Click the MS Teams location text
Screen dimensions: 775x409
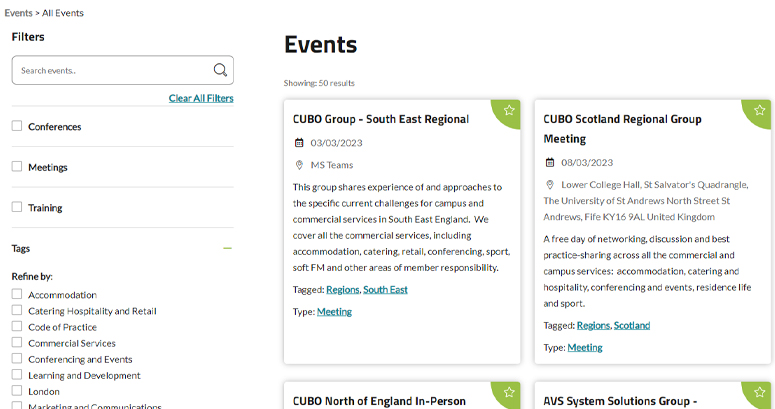332,165
